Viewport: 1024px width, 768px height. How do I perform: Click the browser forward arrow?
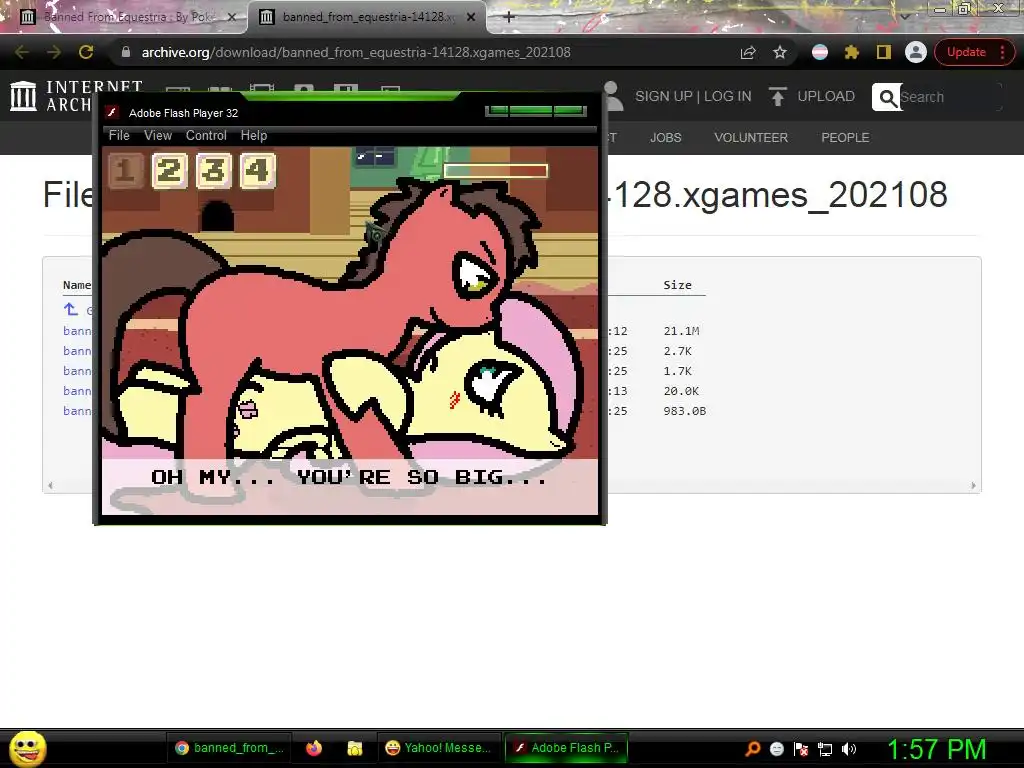[x=54, y=52]
